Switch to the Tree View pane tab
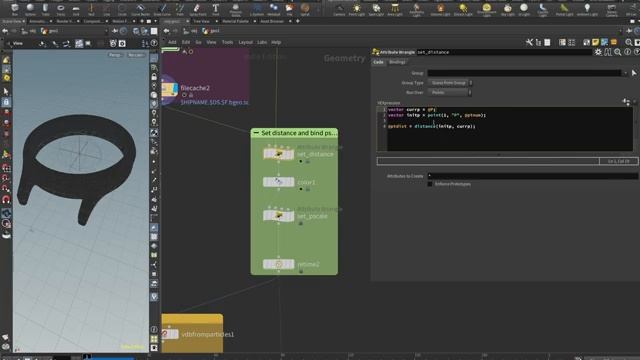Viewport: 640px width, 360px height. tap(201, 21)
